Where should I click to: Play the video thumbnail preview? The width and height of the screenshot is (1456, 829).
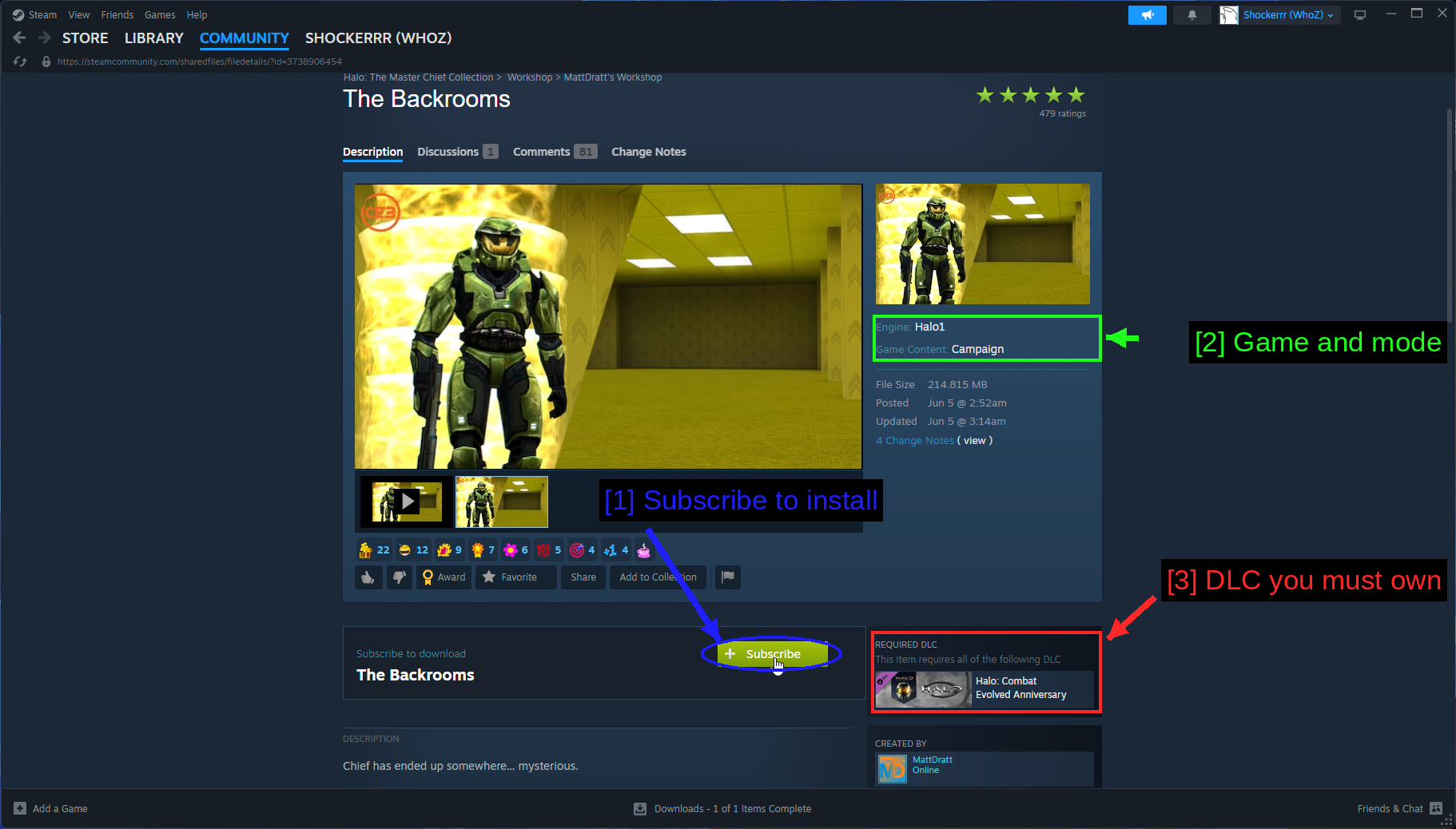tap(407, 502)
